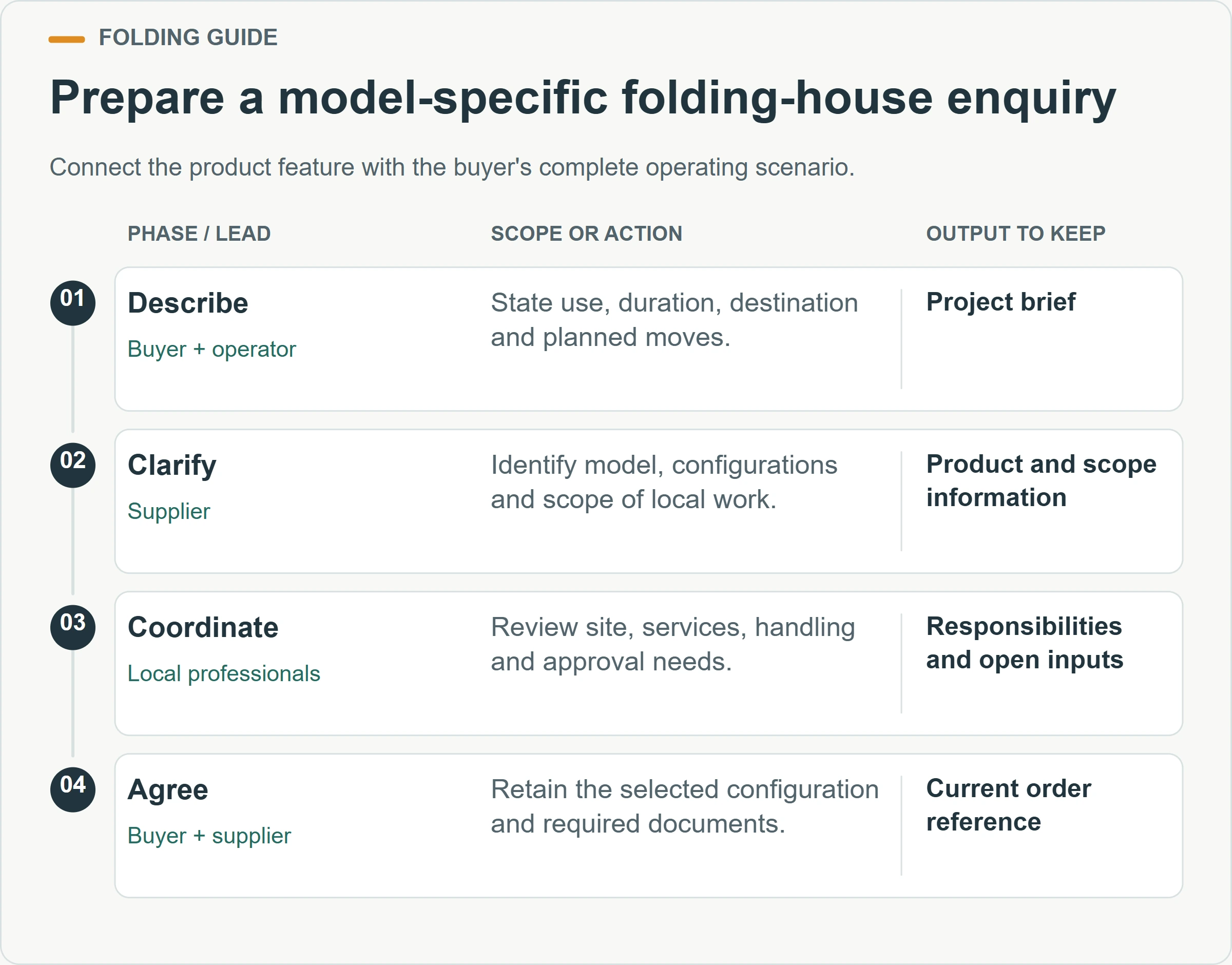This screenshot has width=1232, height=965.
Task: Click the text 'Review site, services, handling'
Action: pos(673,628)
